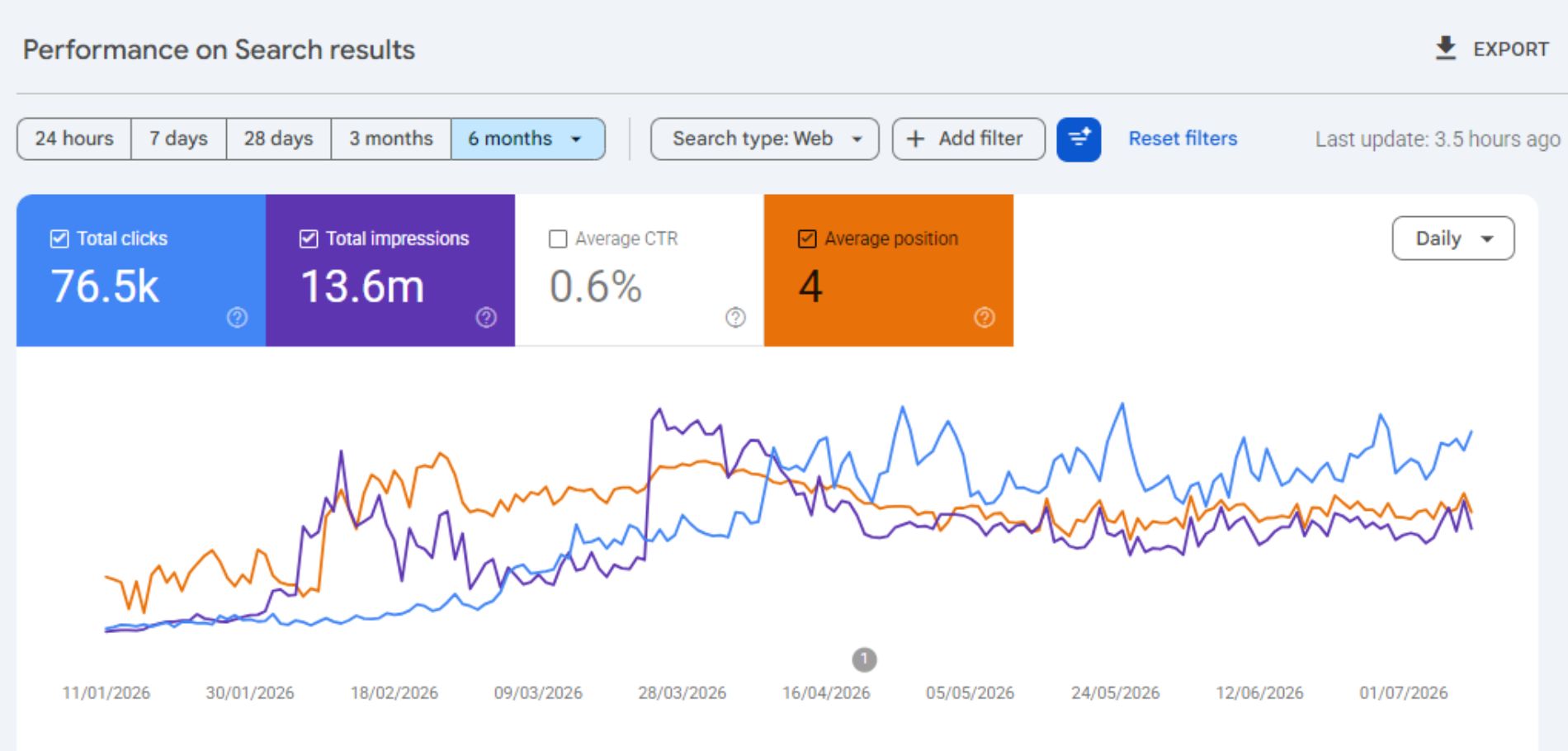This screenshot has width=1568, height=751.
Task: Open the Daily granularity dropdown
Action: pos(1452,239)
